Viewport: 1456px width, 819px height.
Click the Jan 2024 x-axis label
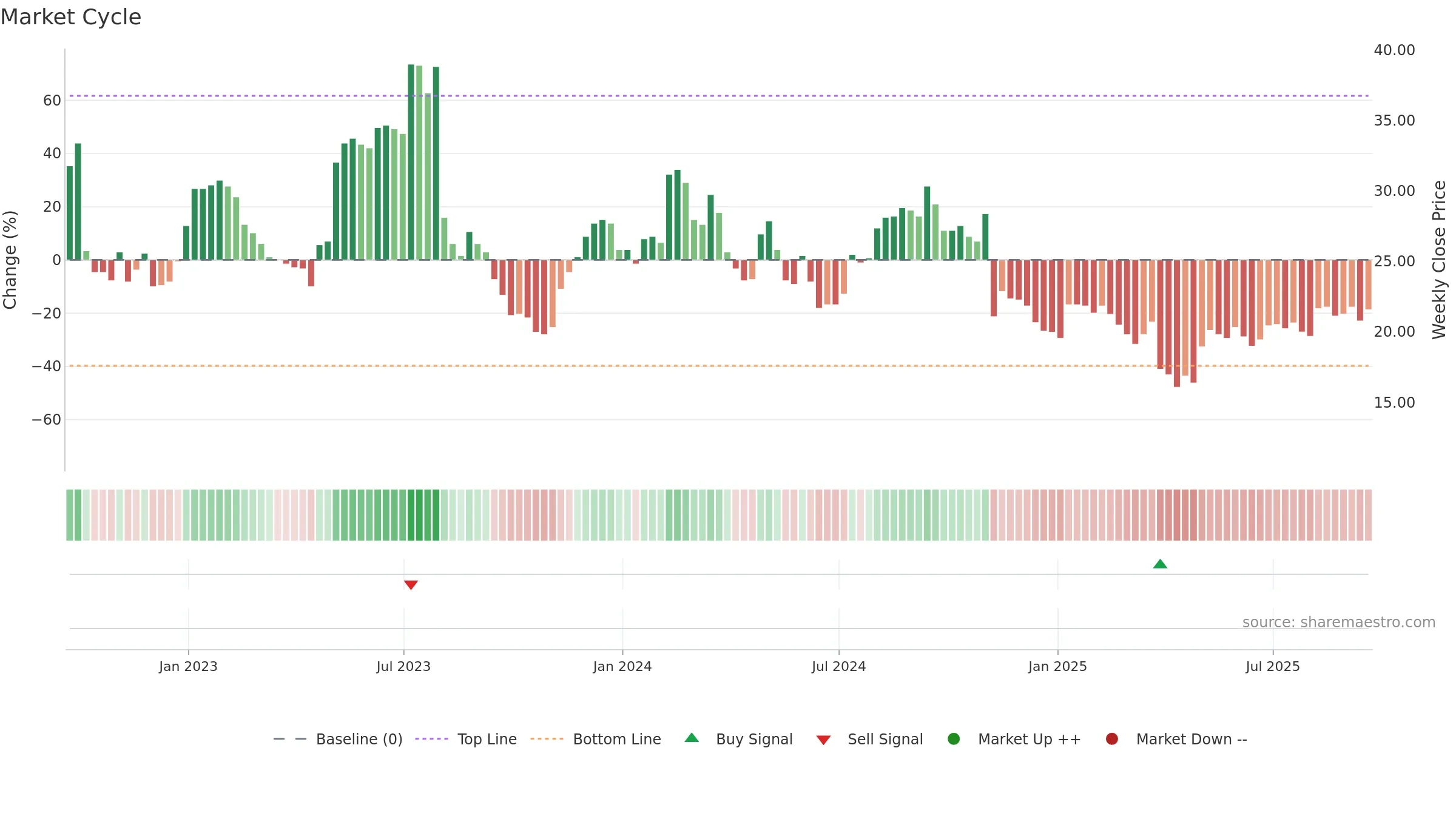(622, 666)
